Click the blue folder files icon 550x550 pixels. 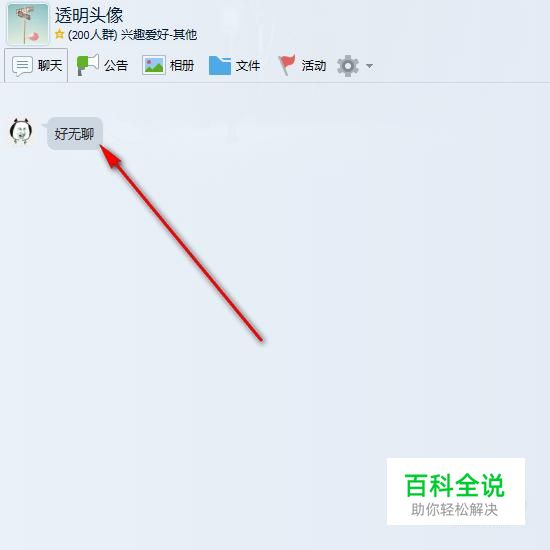[220, 65]
